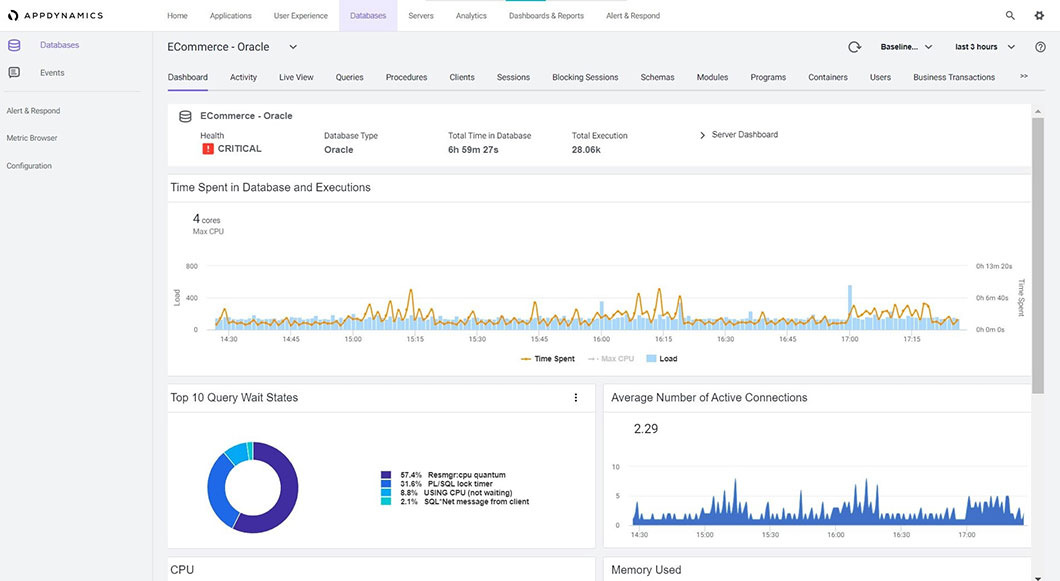Open the Query Wait States three-dot menu
This screenshot has height=581, width=1060.
[575, 398]
